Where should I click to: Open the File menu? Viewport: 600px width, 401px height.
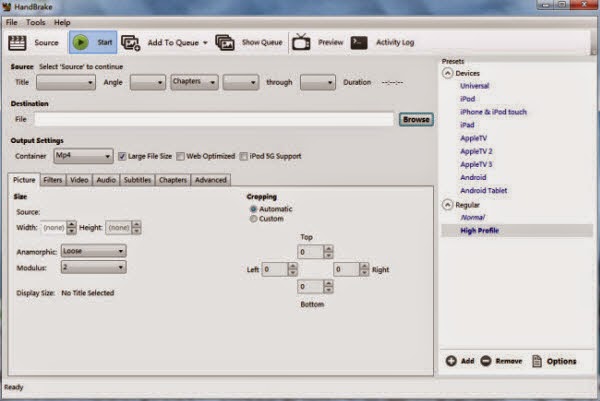(x=11, y=22)
